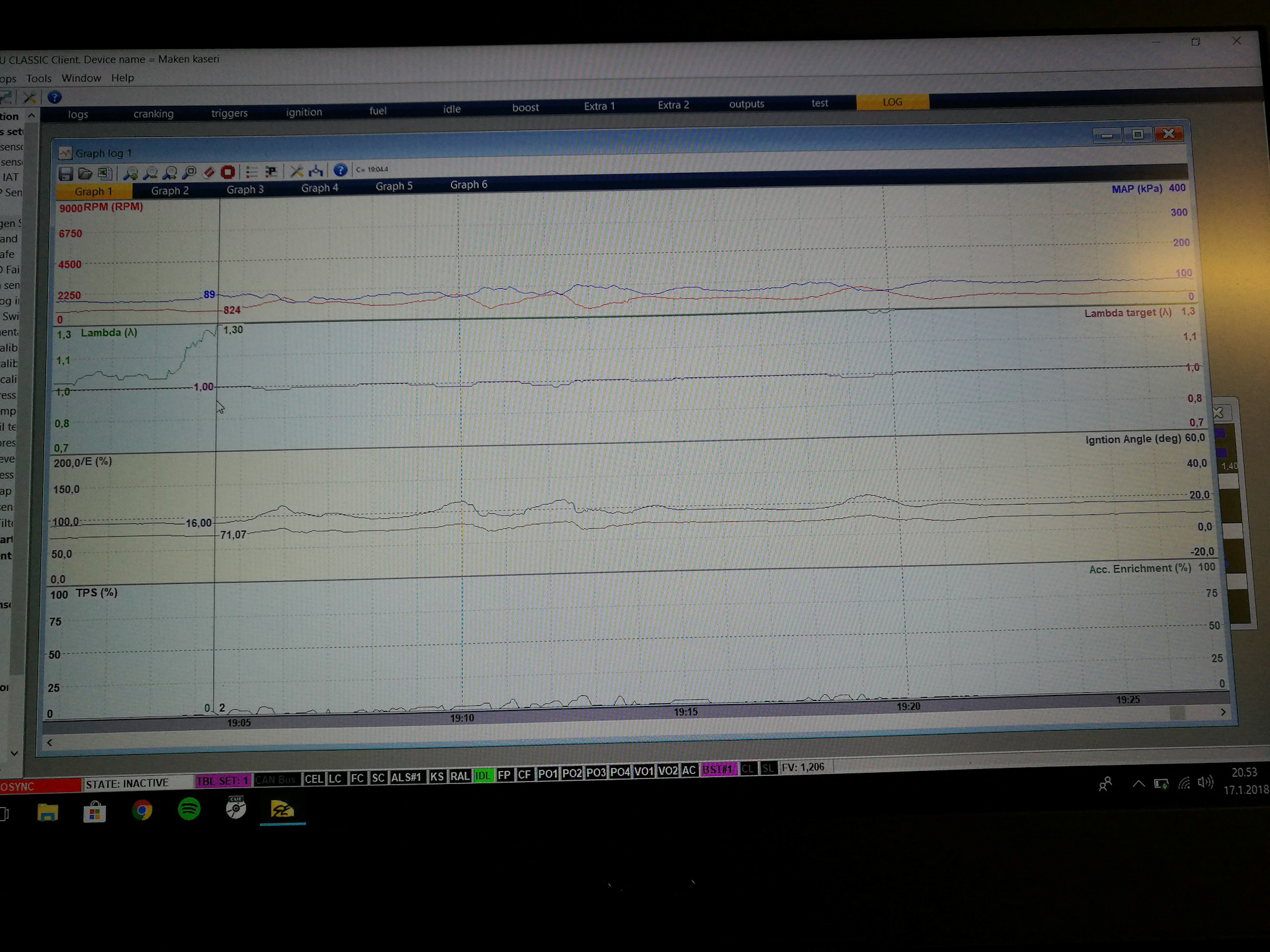Click the 19:10 timeline marker

[461, 718]
